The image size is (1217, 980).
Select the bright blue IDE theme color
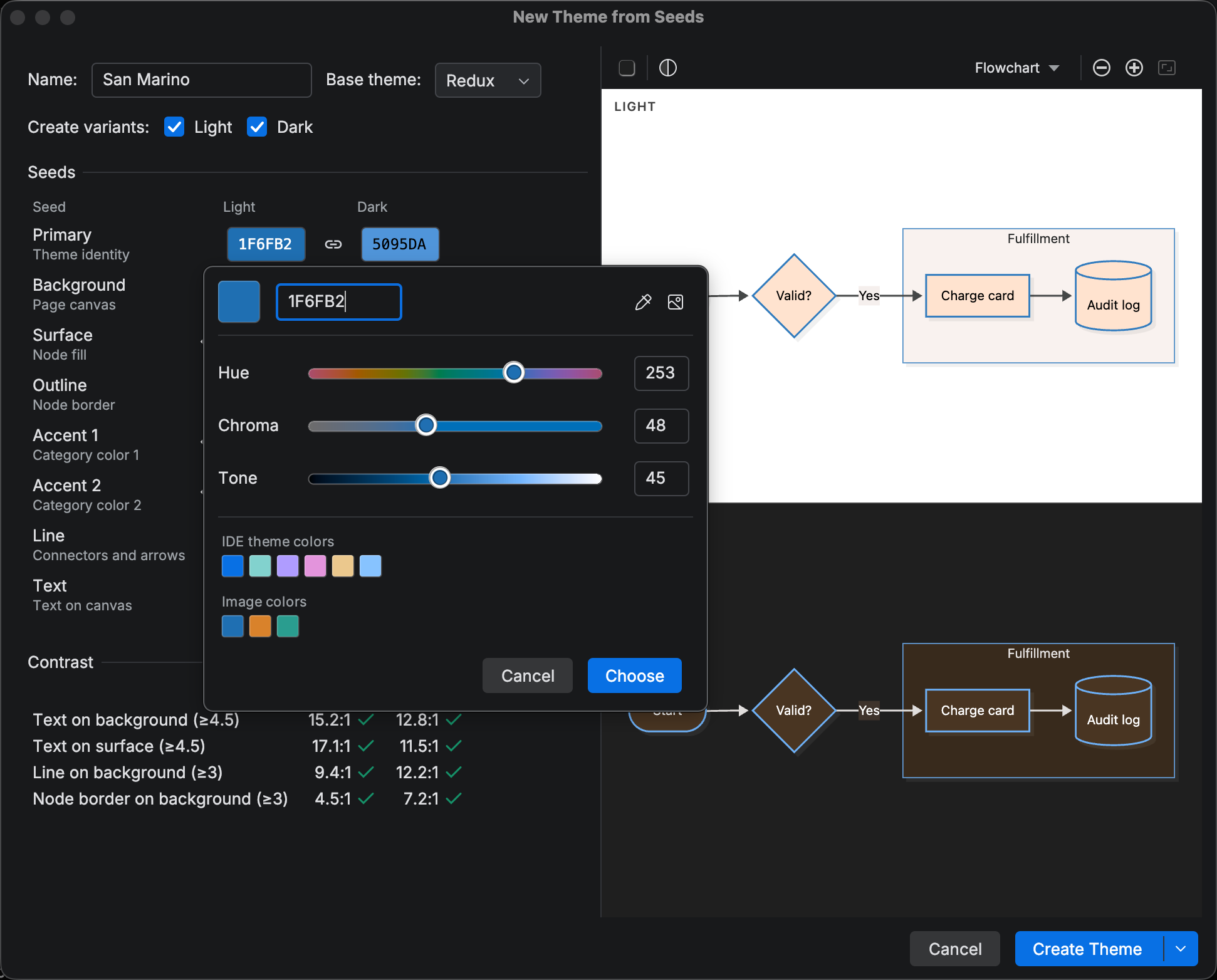tap(232, 566)
